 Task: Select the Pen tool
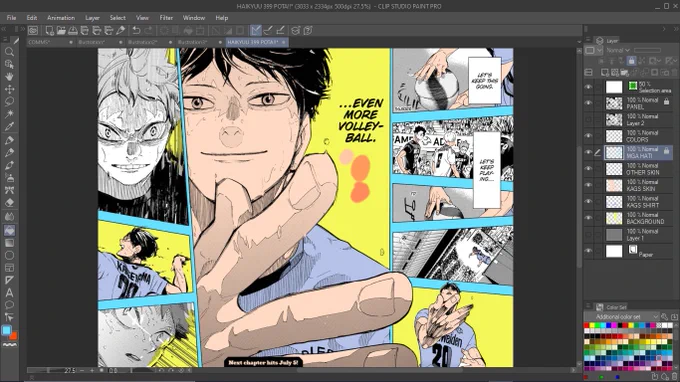point(9,140)
